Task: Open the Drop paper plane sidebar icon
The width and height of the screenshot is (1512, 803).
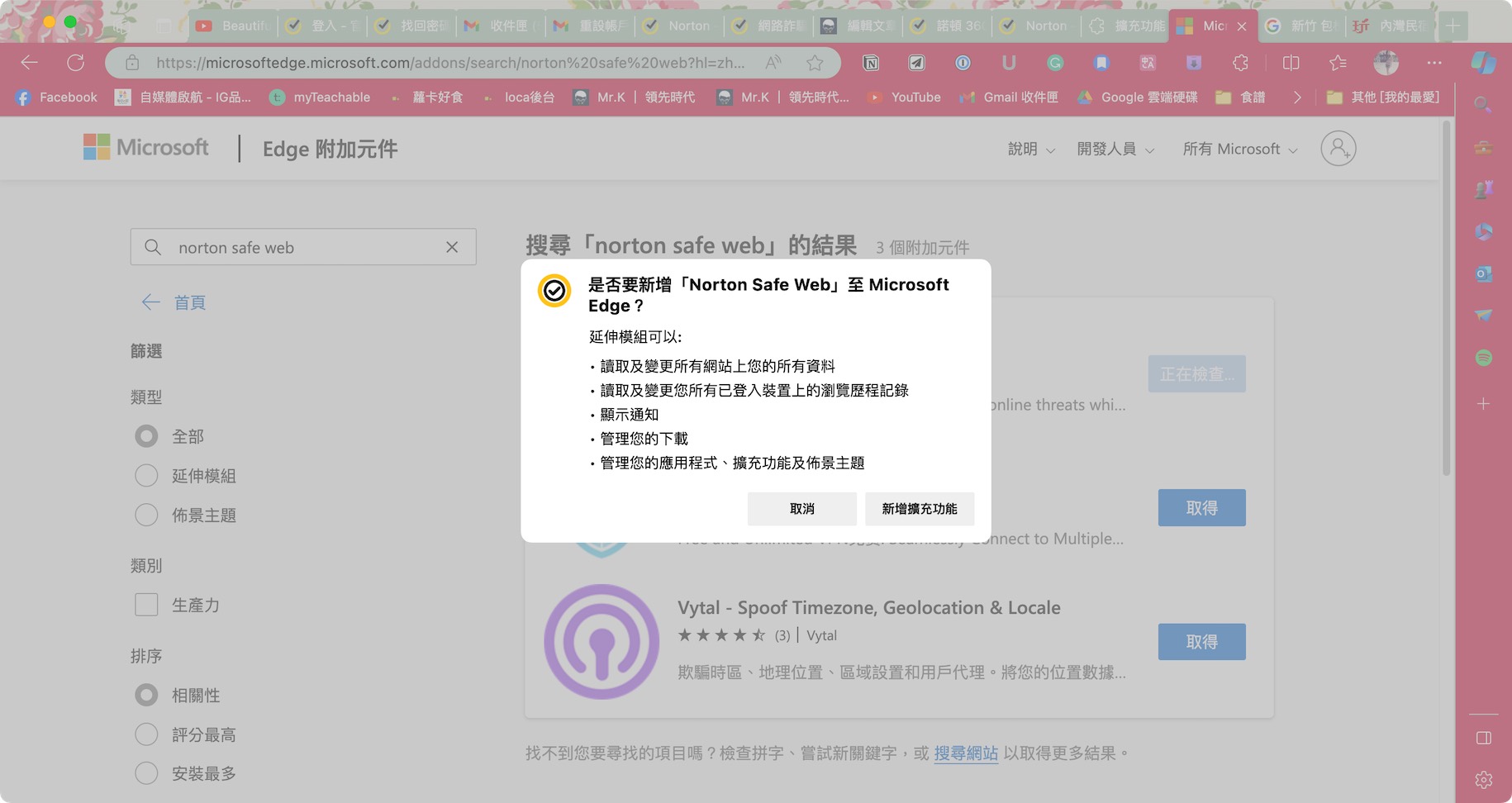Action: click(x=1483, y=316)
